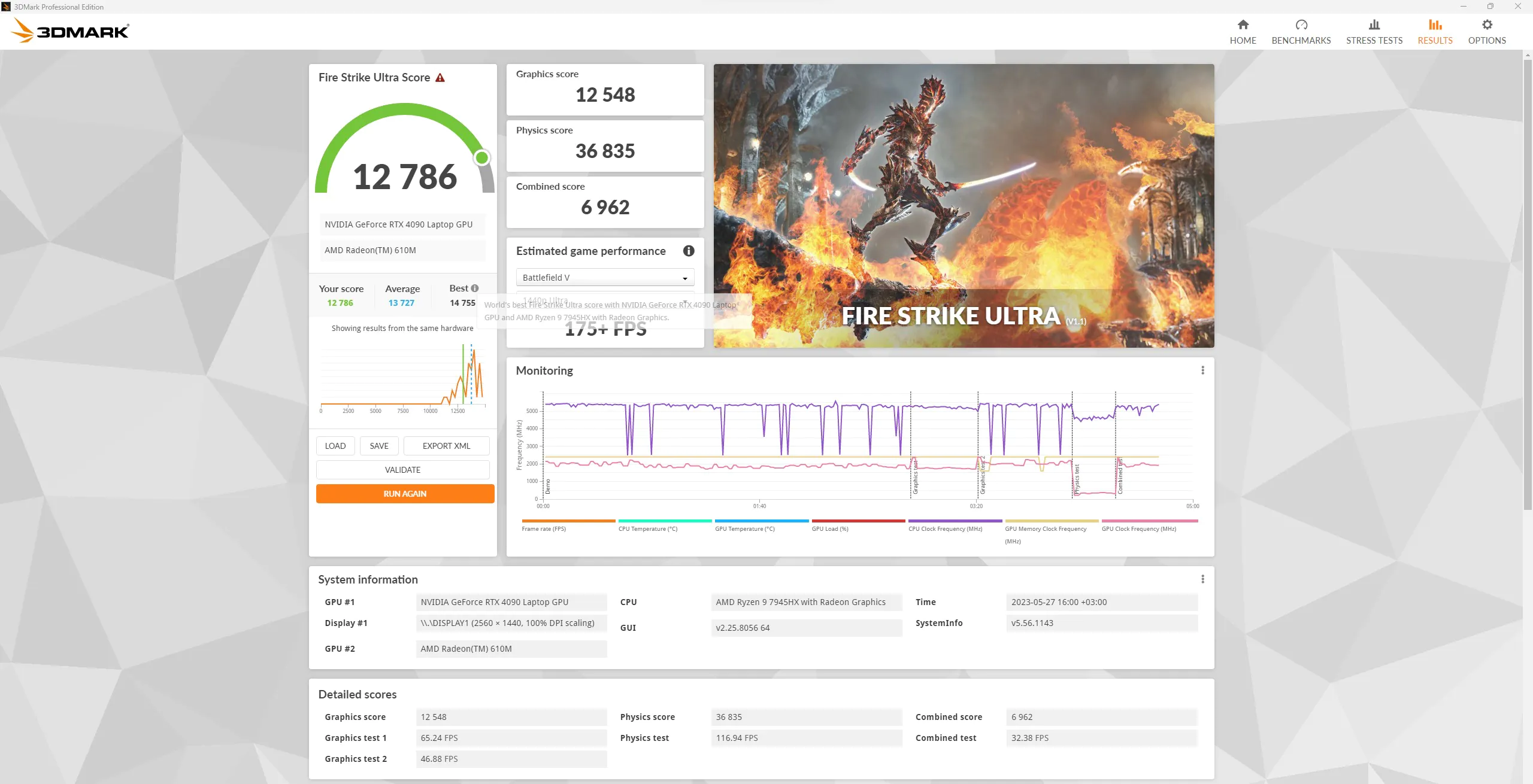Click the EXPORT XML button
The height and width of the screenshot is (784, 1533).
446,446
